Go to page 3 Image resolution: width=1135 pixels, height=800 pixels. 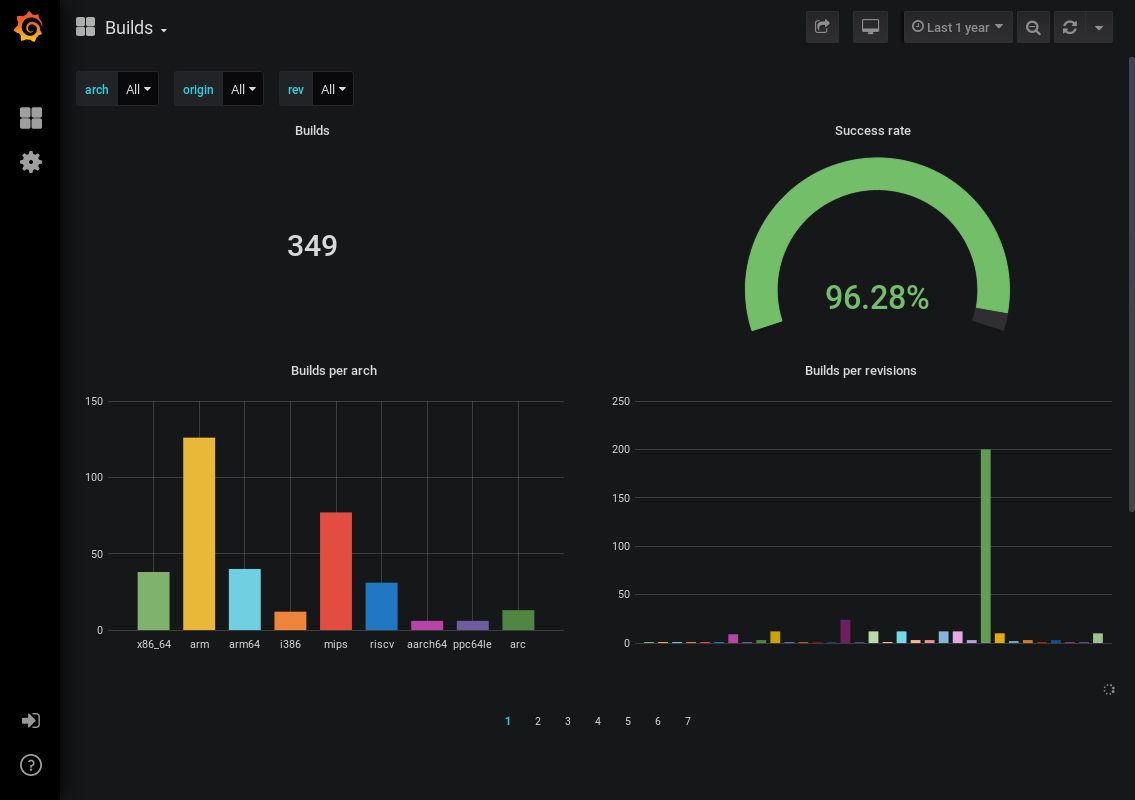pos(568,721)
